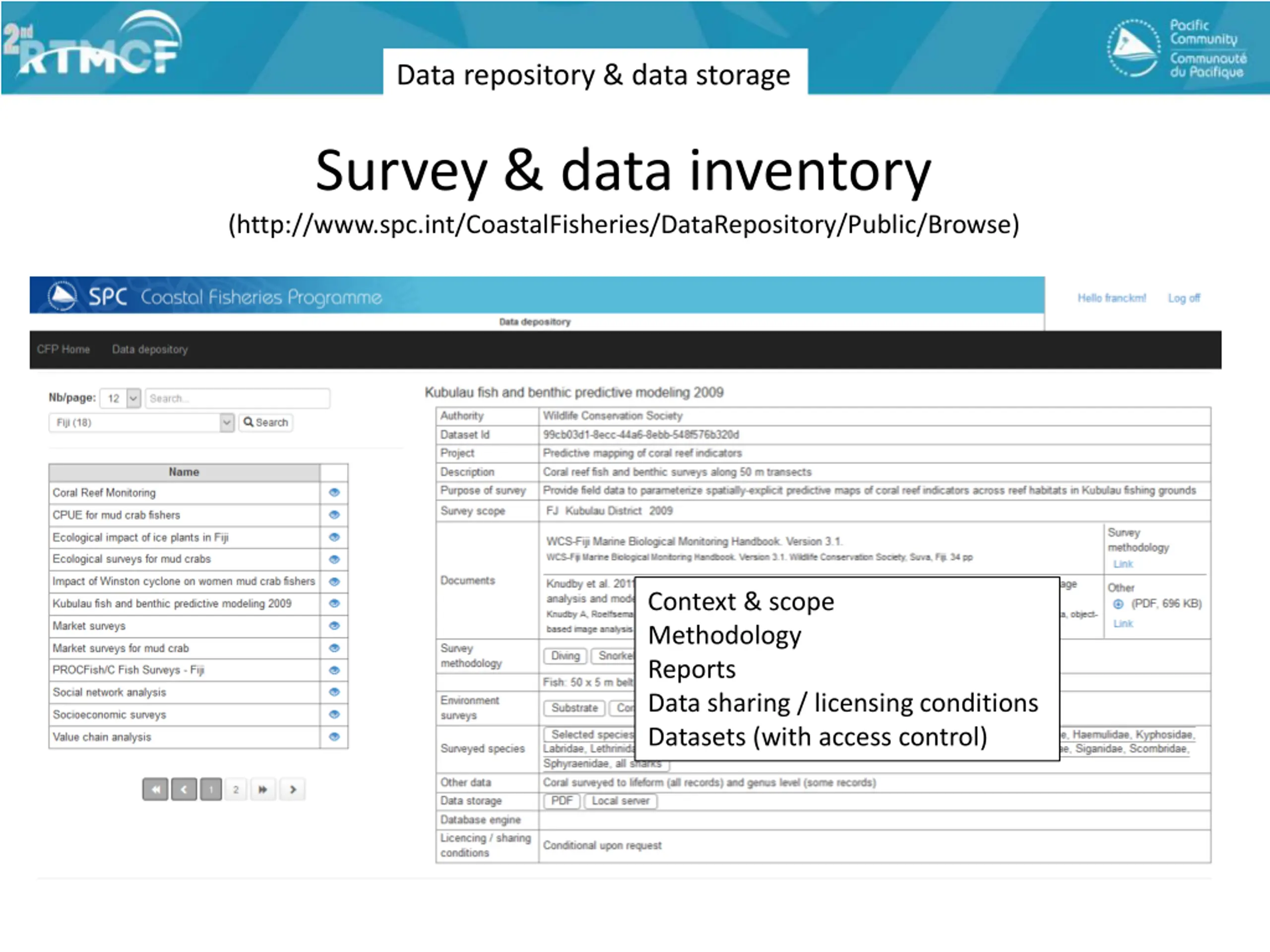Select page 2 in the pagination
The height and width of the screenshot is (952, 1270).
(236, 789)
